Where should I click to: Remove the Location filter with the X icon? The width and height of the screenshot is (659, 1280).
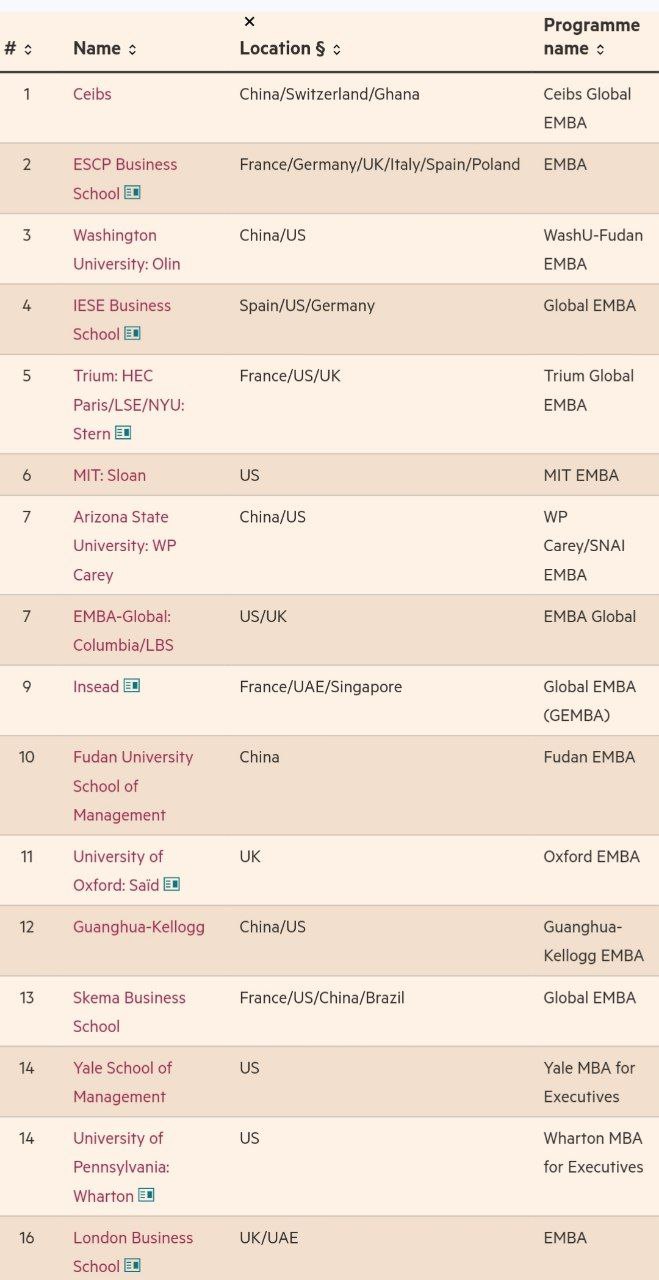click(250, 22)
